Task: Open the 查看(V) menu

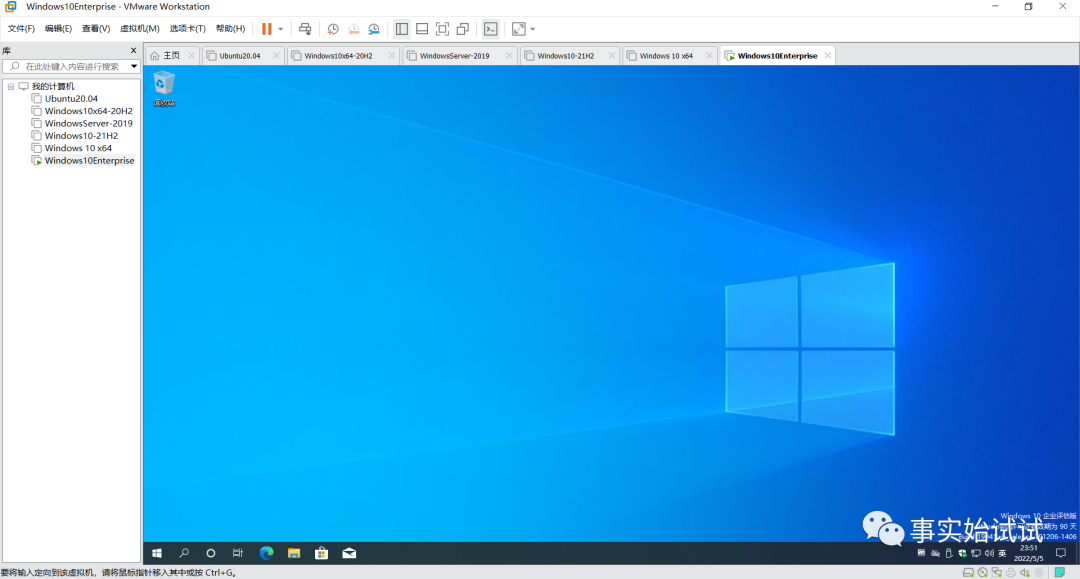Action: (96, 29)
